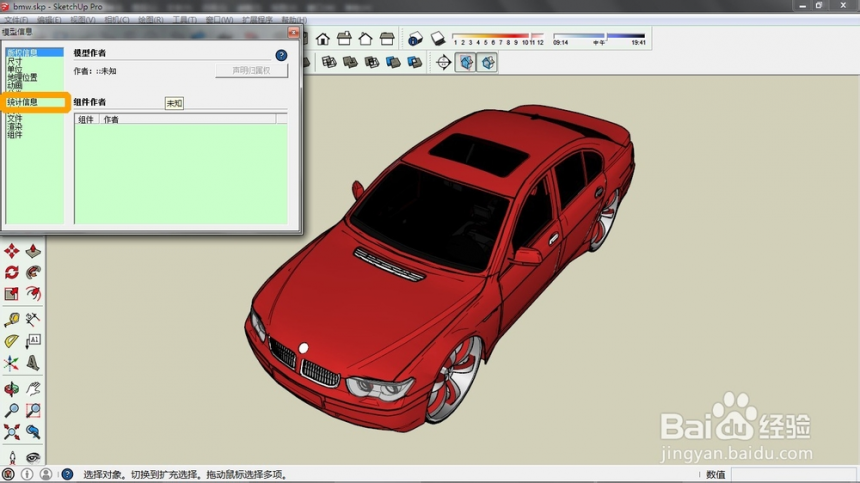Select the Protractor tool
This screenshot has height=483, width=860.
[x=12, y=341]
